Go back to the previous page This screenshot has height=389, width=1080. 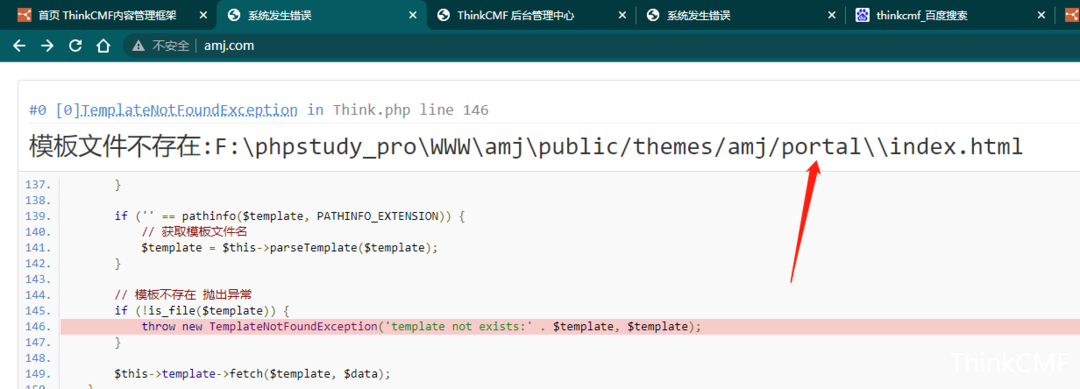19,46
